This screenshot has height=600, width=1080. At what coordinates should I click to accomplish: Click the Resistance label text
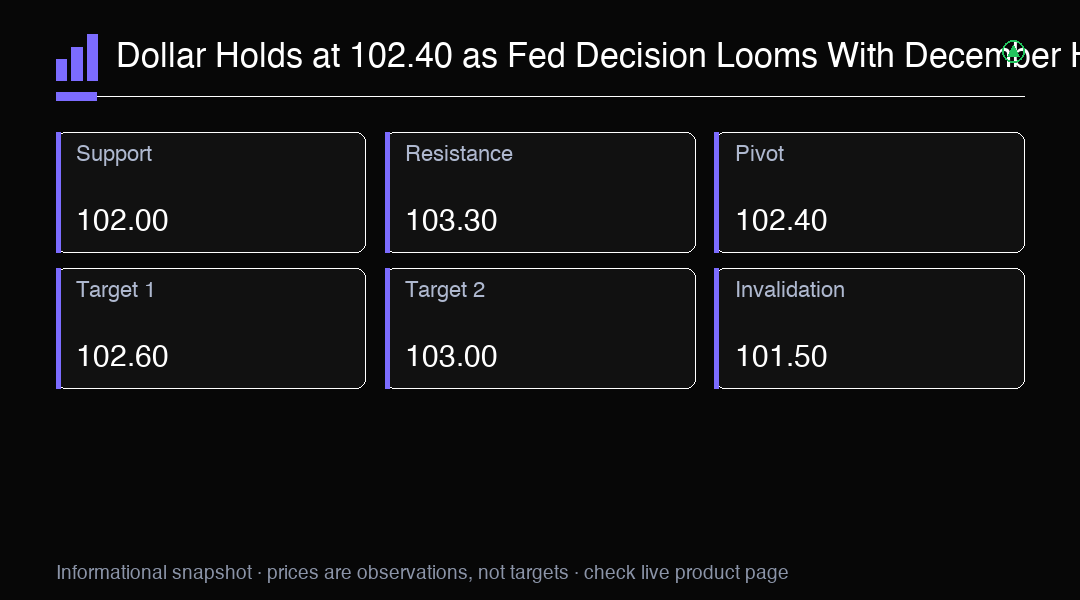pos(459,154)
